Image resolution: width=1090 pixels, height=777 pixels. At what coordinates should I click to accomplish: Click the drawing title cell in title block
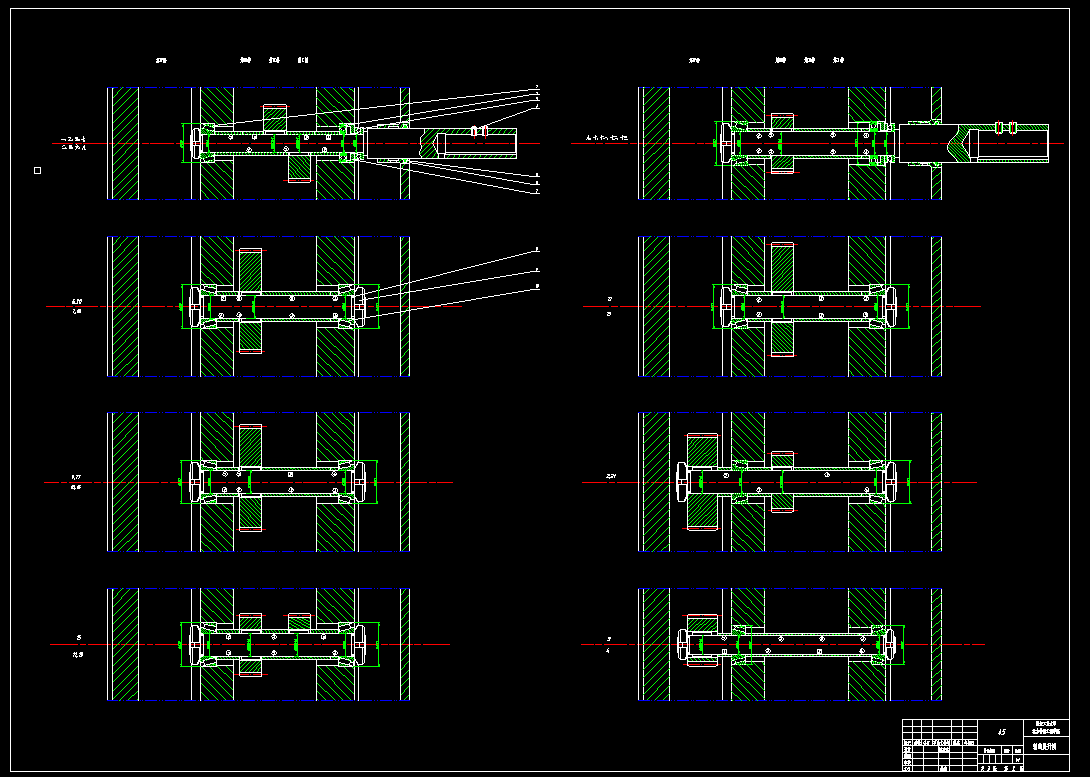pyautogui.click(x=1046, y=746)
